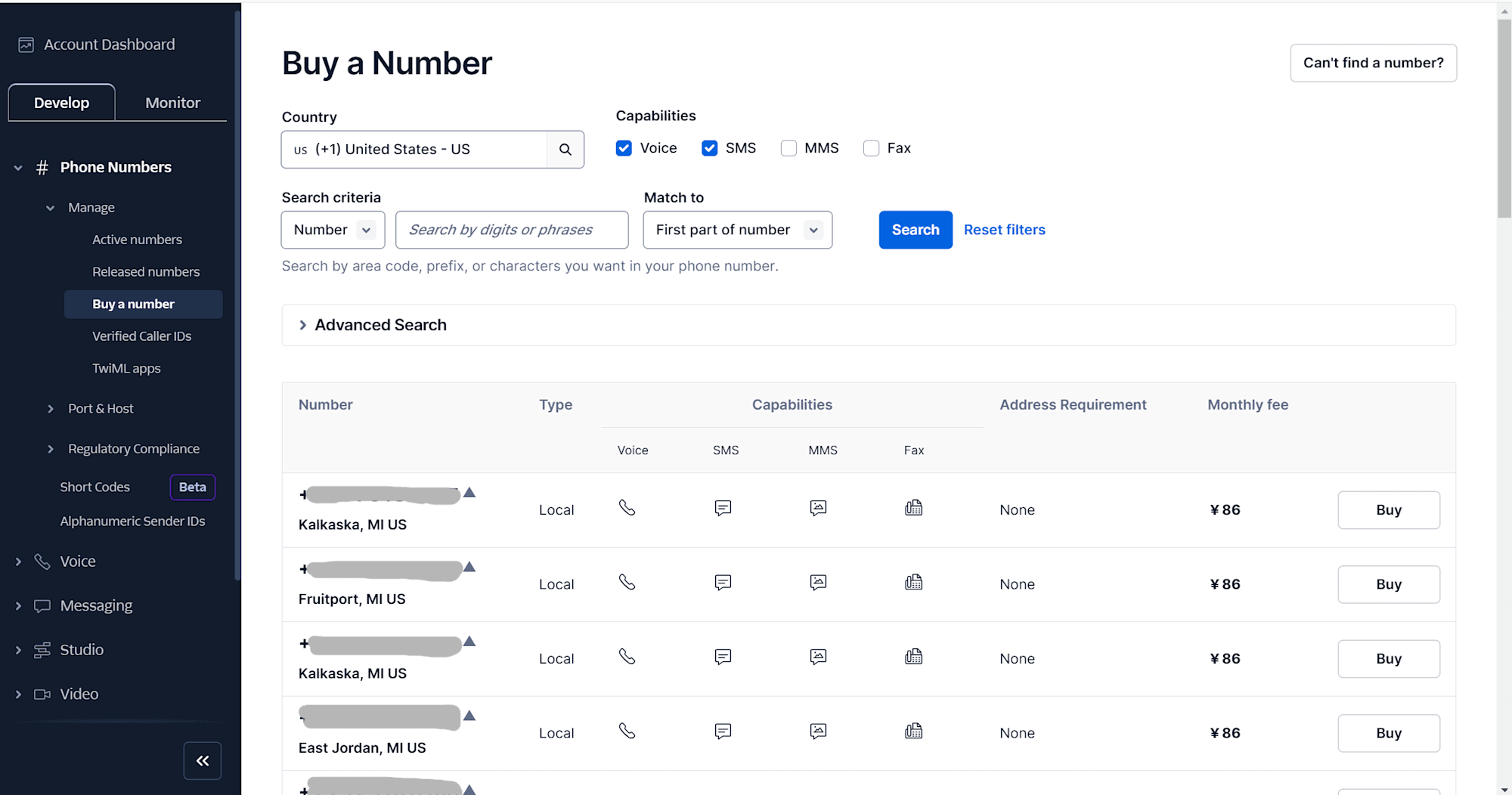
Task: Open Active numbers menu item
Action: [x=137, y=240]
